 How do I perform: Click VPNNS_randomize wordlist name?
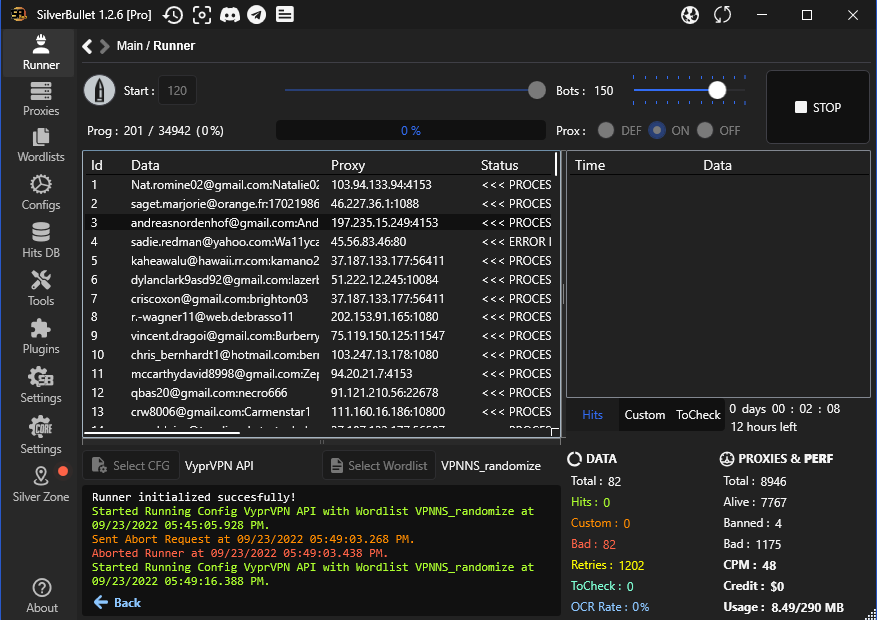click(491, 466)
